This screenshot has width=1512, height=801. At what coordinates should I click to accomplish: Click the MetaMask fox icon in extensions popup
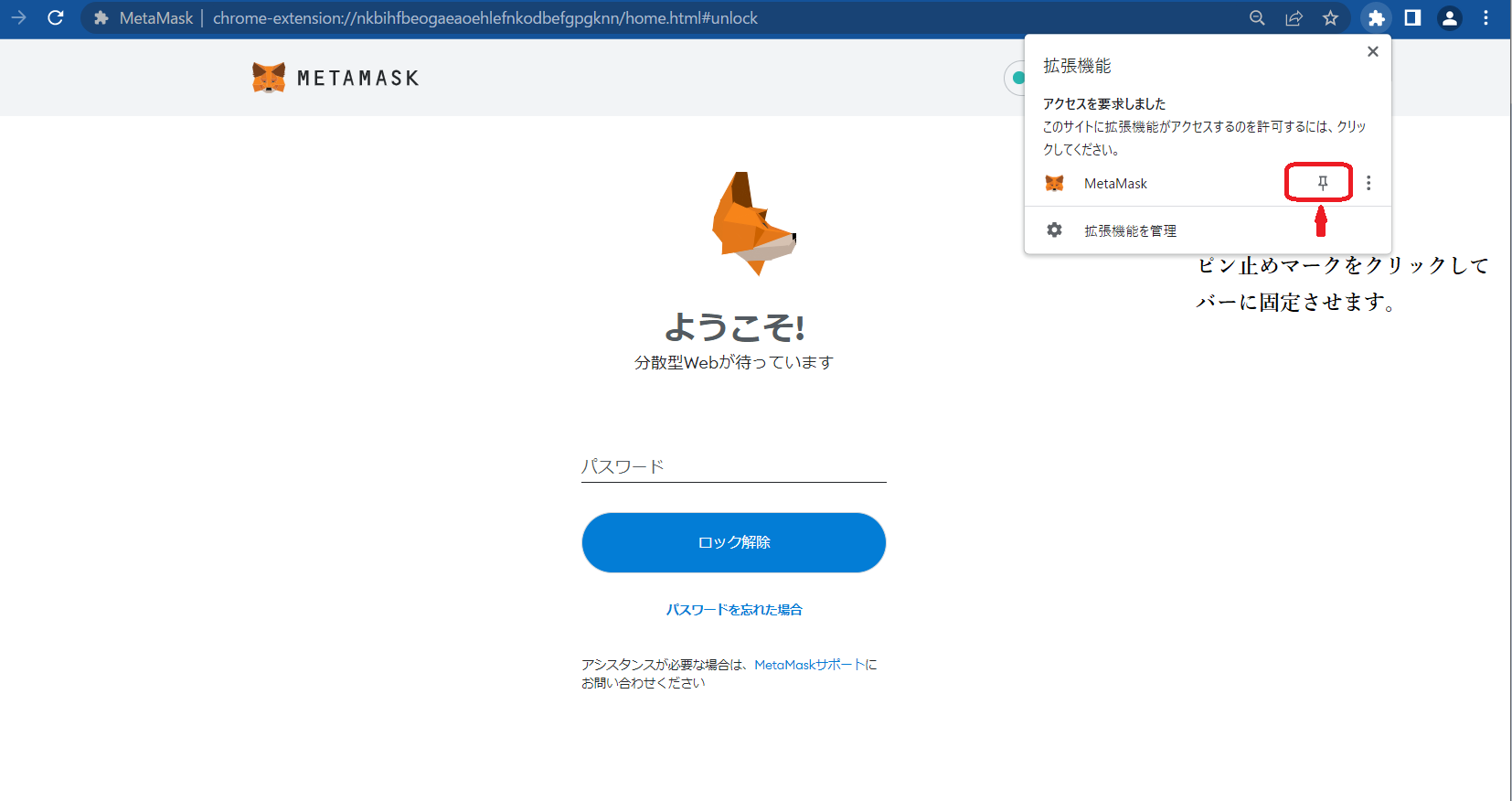1054,183
